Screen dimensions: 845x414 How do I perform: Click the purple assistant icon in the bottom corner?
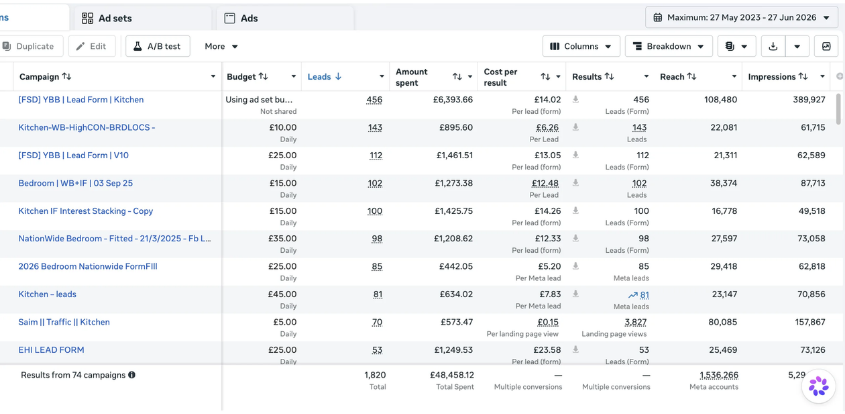coord(819,386)
